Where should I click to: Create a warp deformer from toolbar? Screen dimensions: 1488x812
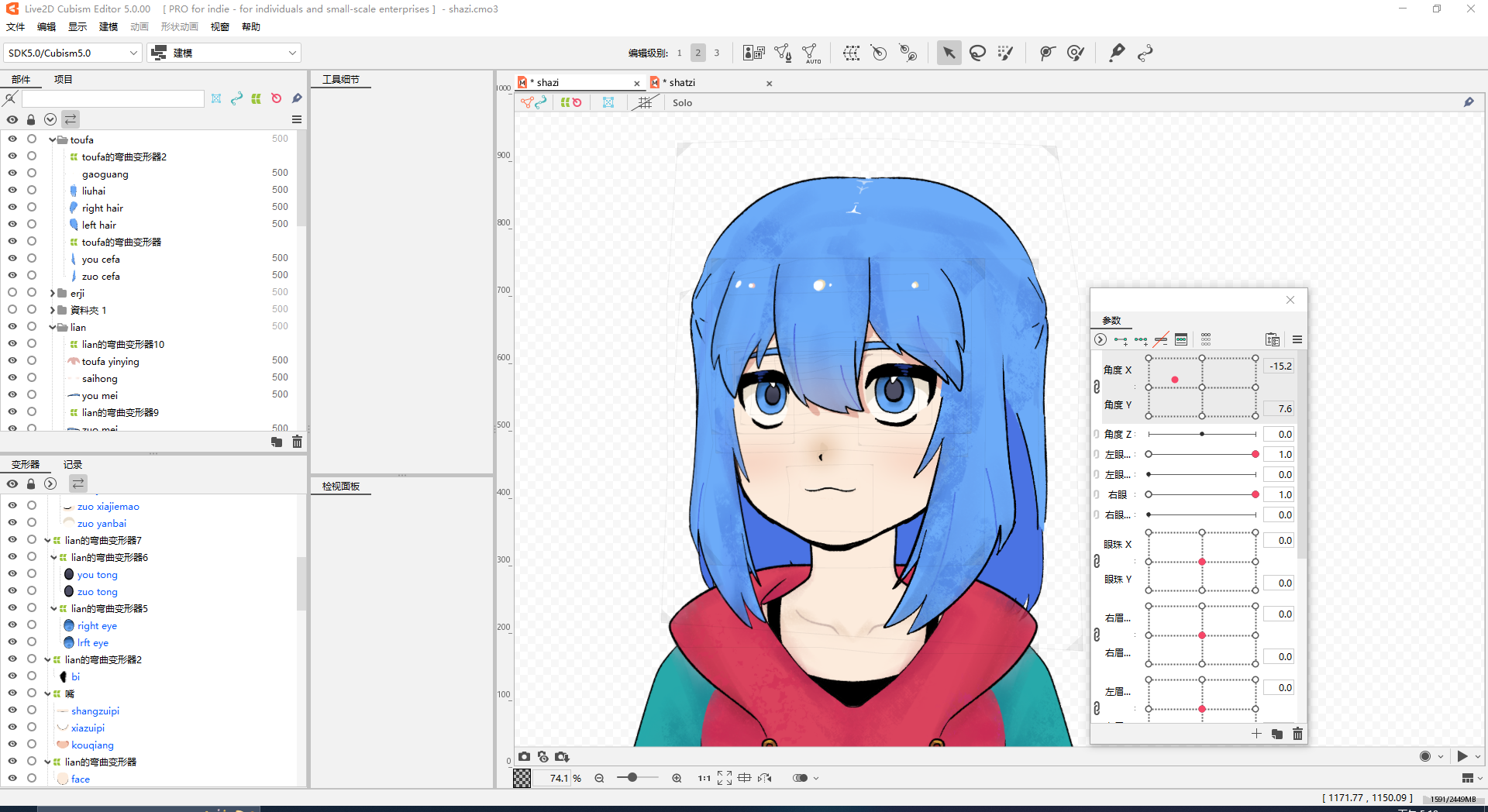pos(851,53)
